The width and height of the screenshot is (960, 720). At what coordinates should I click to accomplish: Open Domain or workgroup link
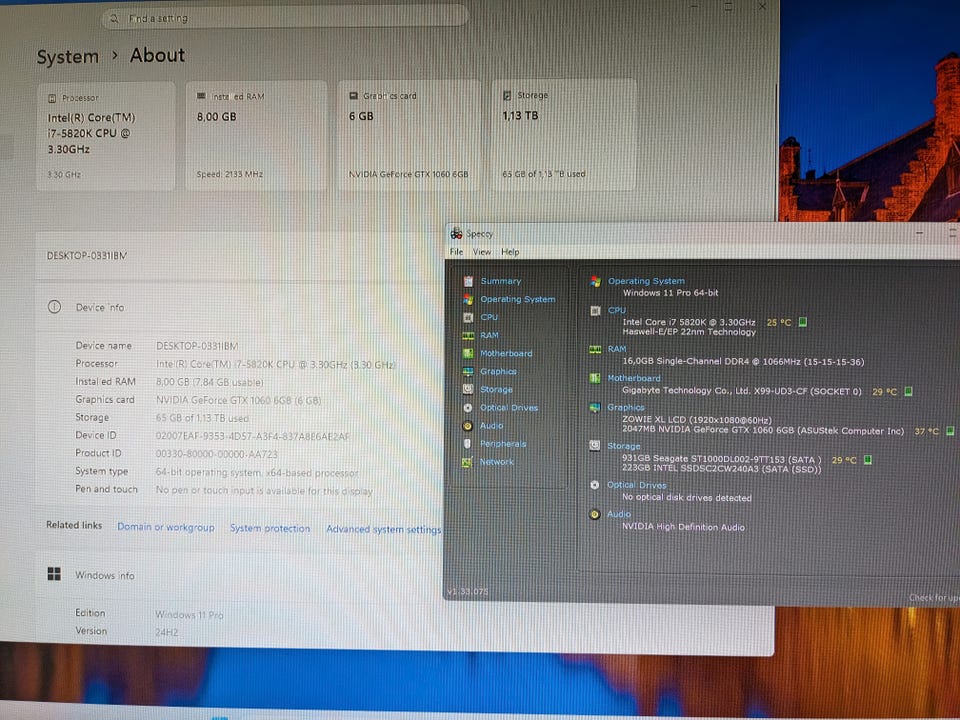click(166, 527)
